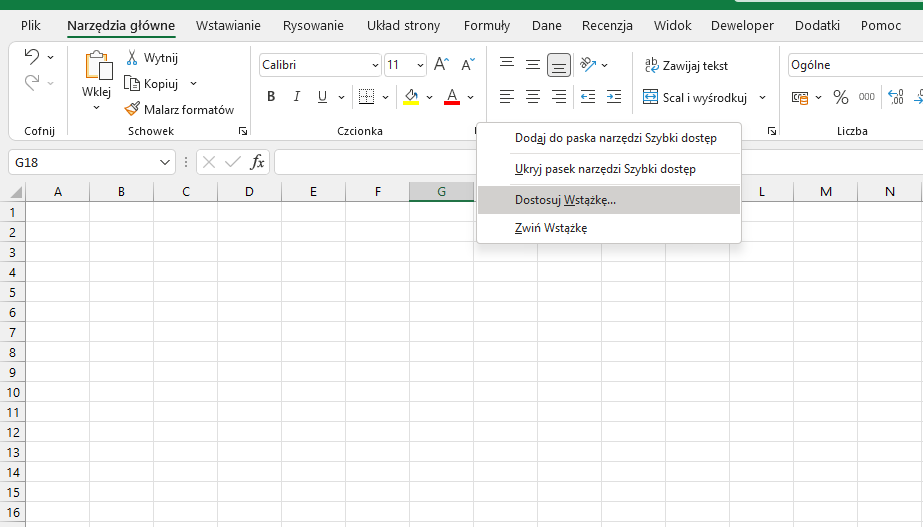The width and height of the screenshot is (923, 527).
Task: Expand Kopiuj dropdown arrow
Action: tap(194, 84)
